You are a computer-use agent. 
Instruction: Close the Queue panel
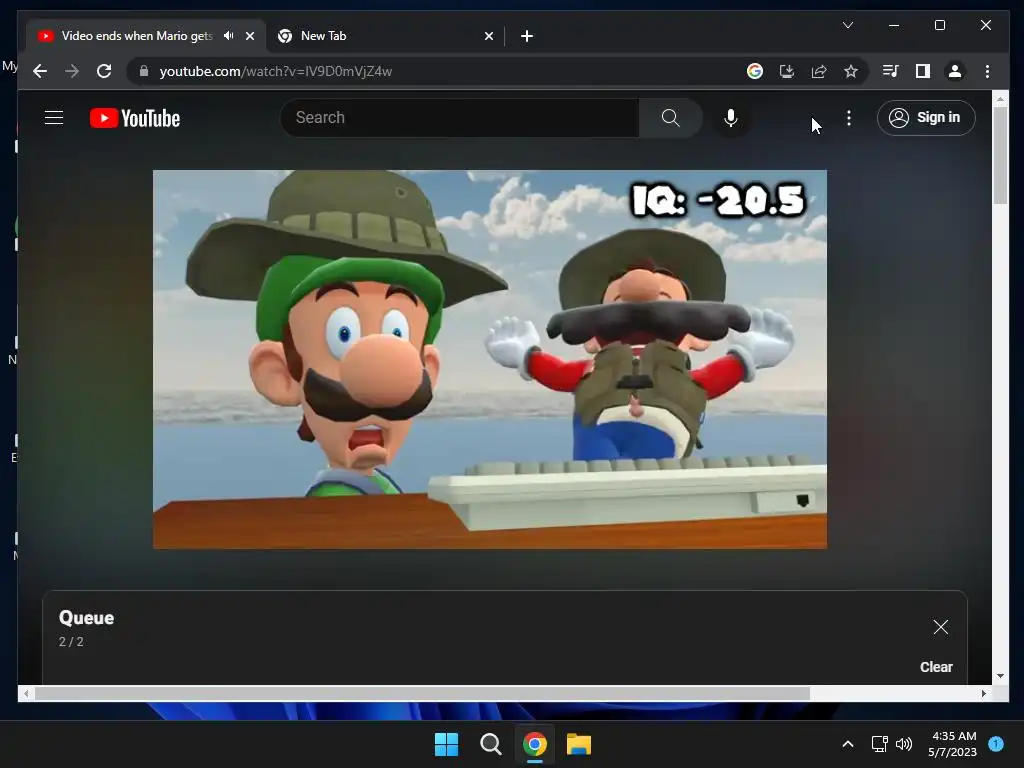click(940, 627)
